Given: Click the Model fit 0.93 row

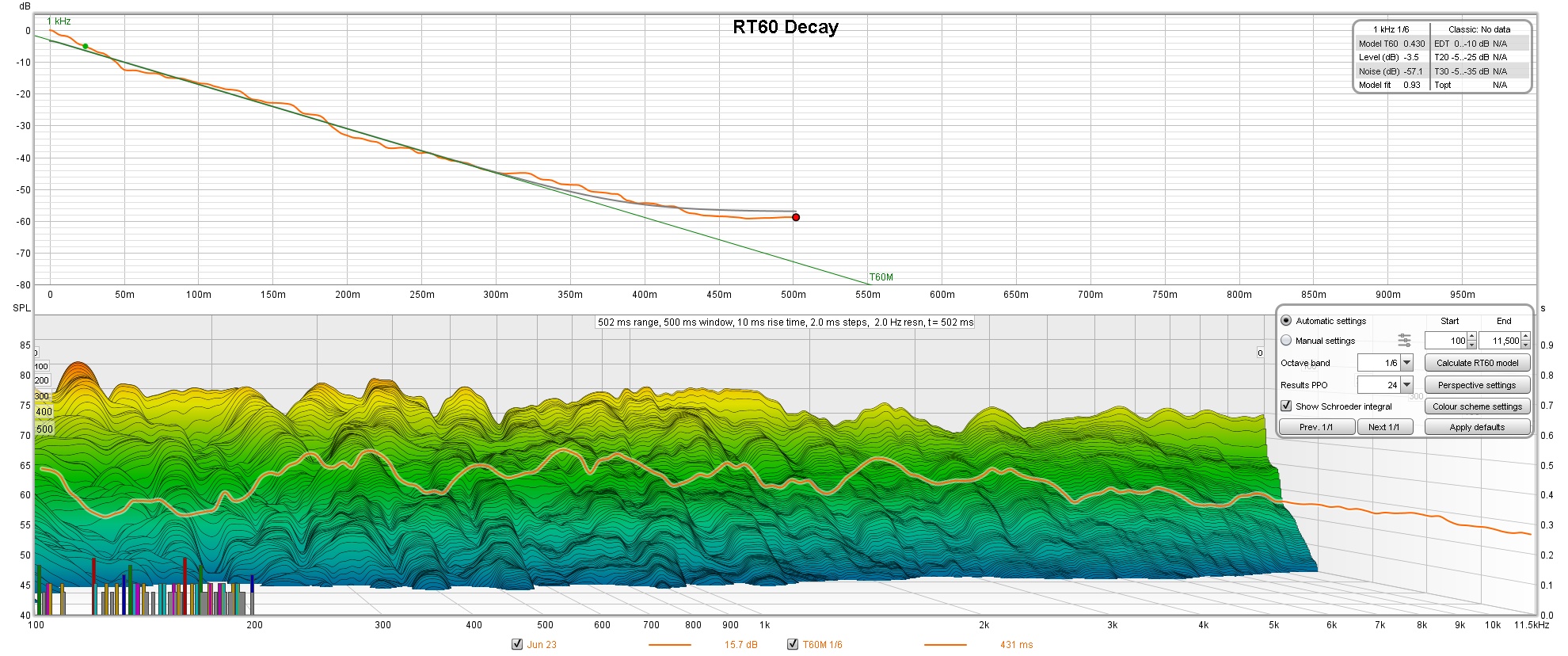Looking at the screenshot, I should point(1392,85).
